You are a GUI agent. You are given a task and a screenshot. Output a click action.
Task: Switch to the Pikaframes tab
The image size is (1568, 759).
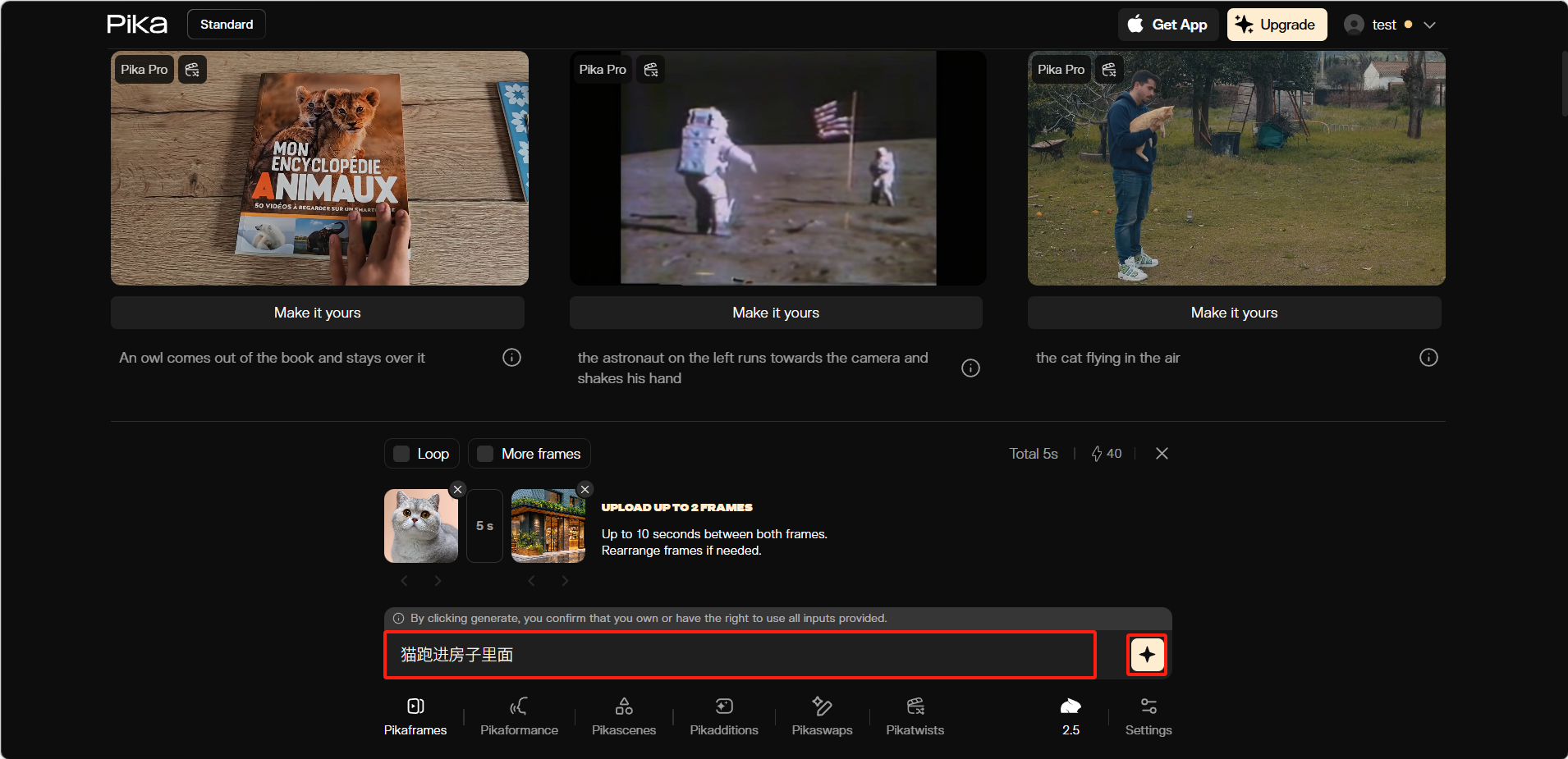415,716
